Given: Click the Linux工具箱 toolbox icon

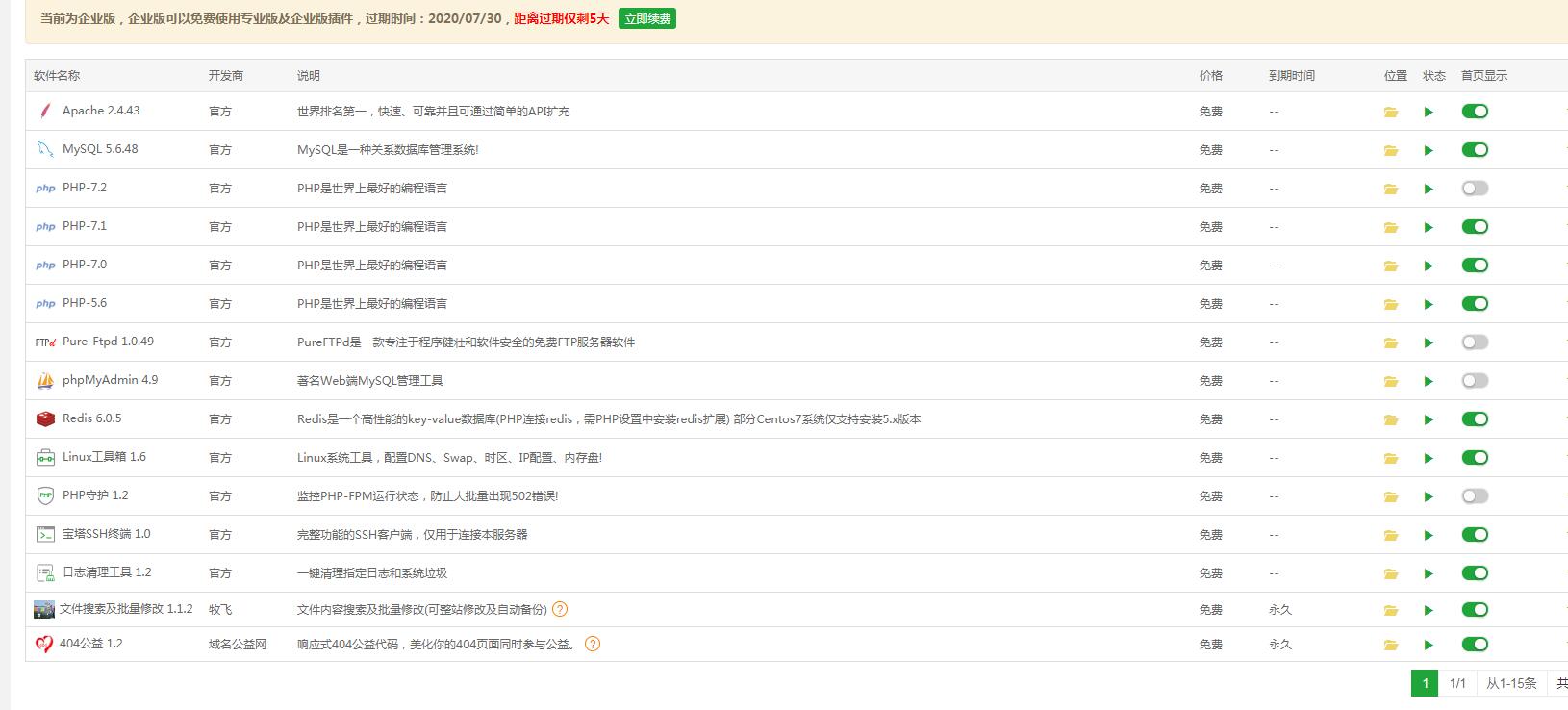Looking at the screenshot, I should [45, 457].
